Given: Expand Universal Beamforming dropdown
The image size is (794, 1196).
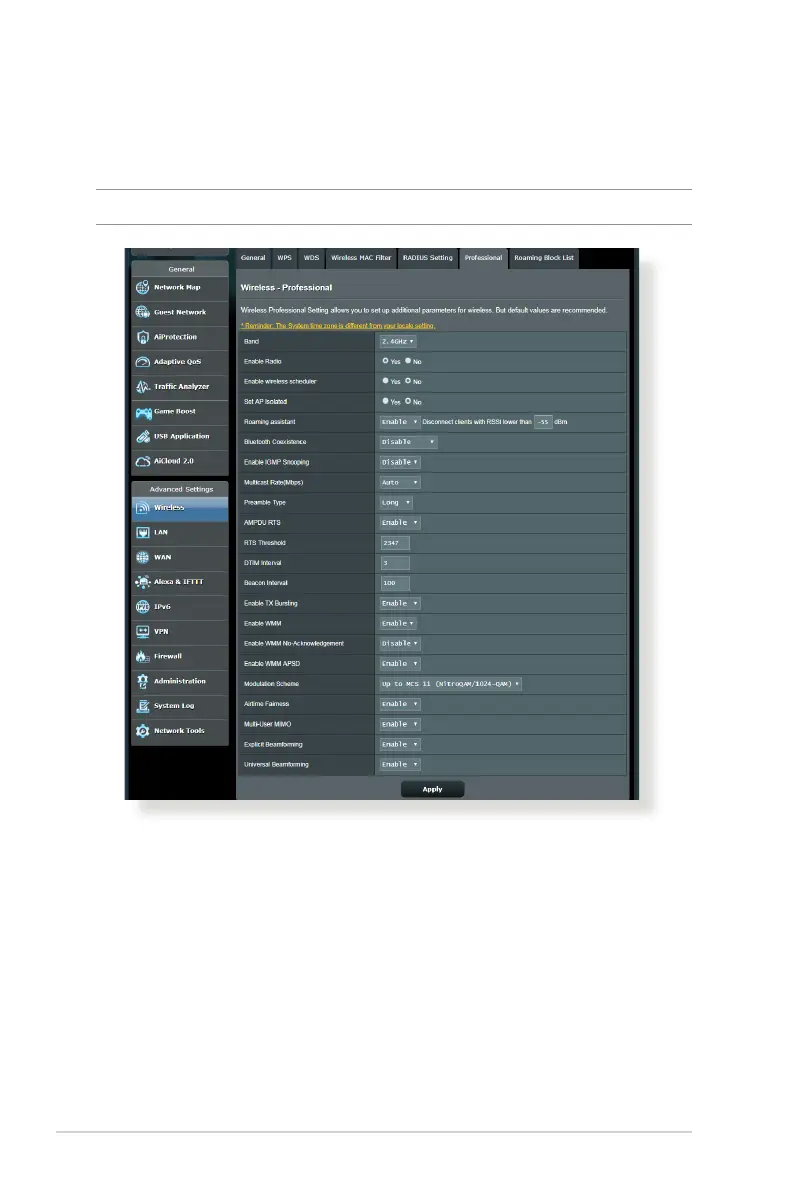Looking at the screenshot, I should (400, 764).
